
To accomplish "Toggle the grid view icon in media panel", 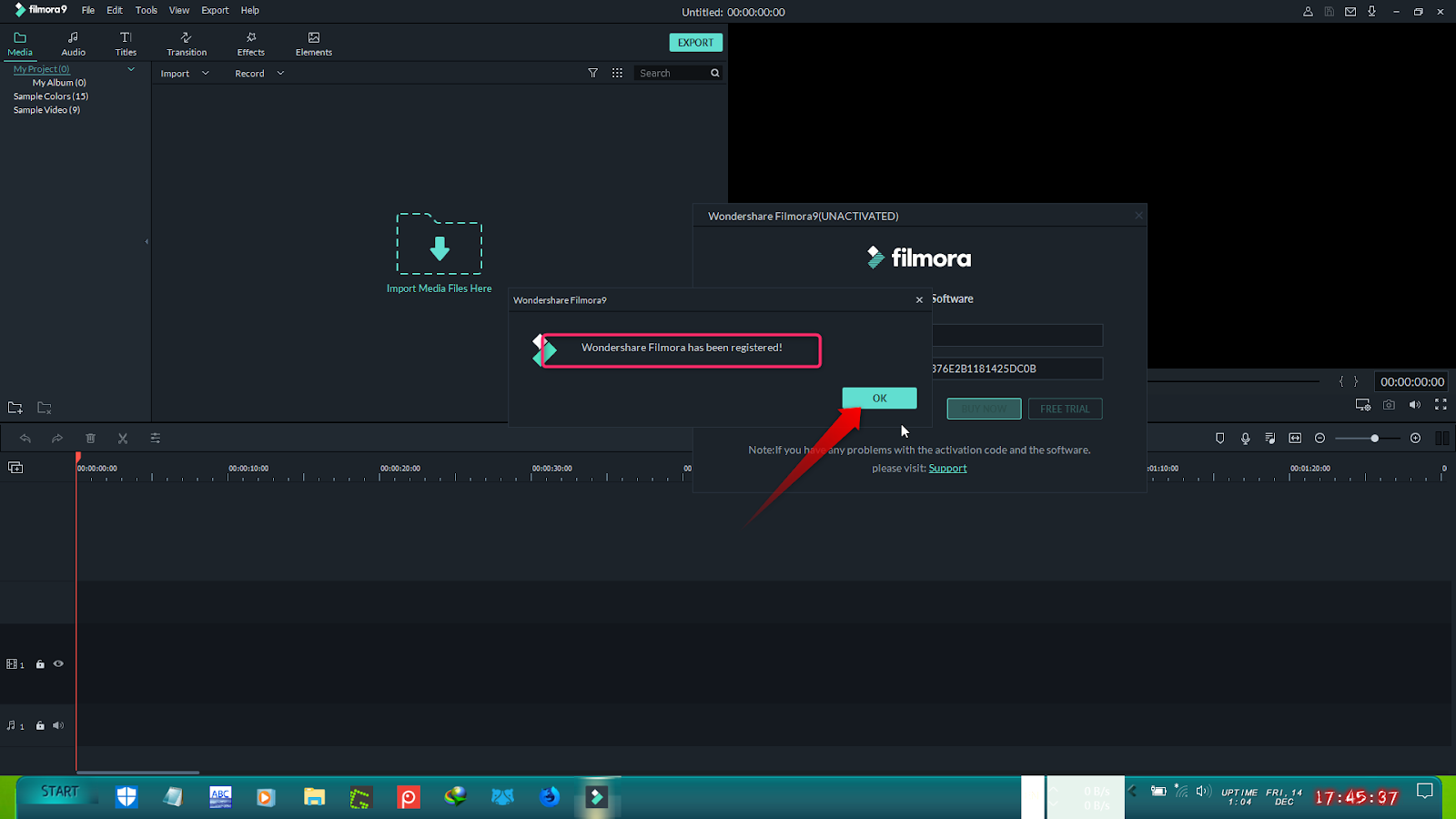I will point(617,73).
